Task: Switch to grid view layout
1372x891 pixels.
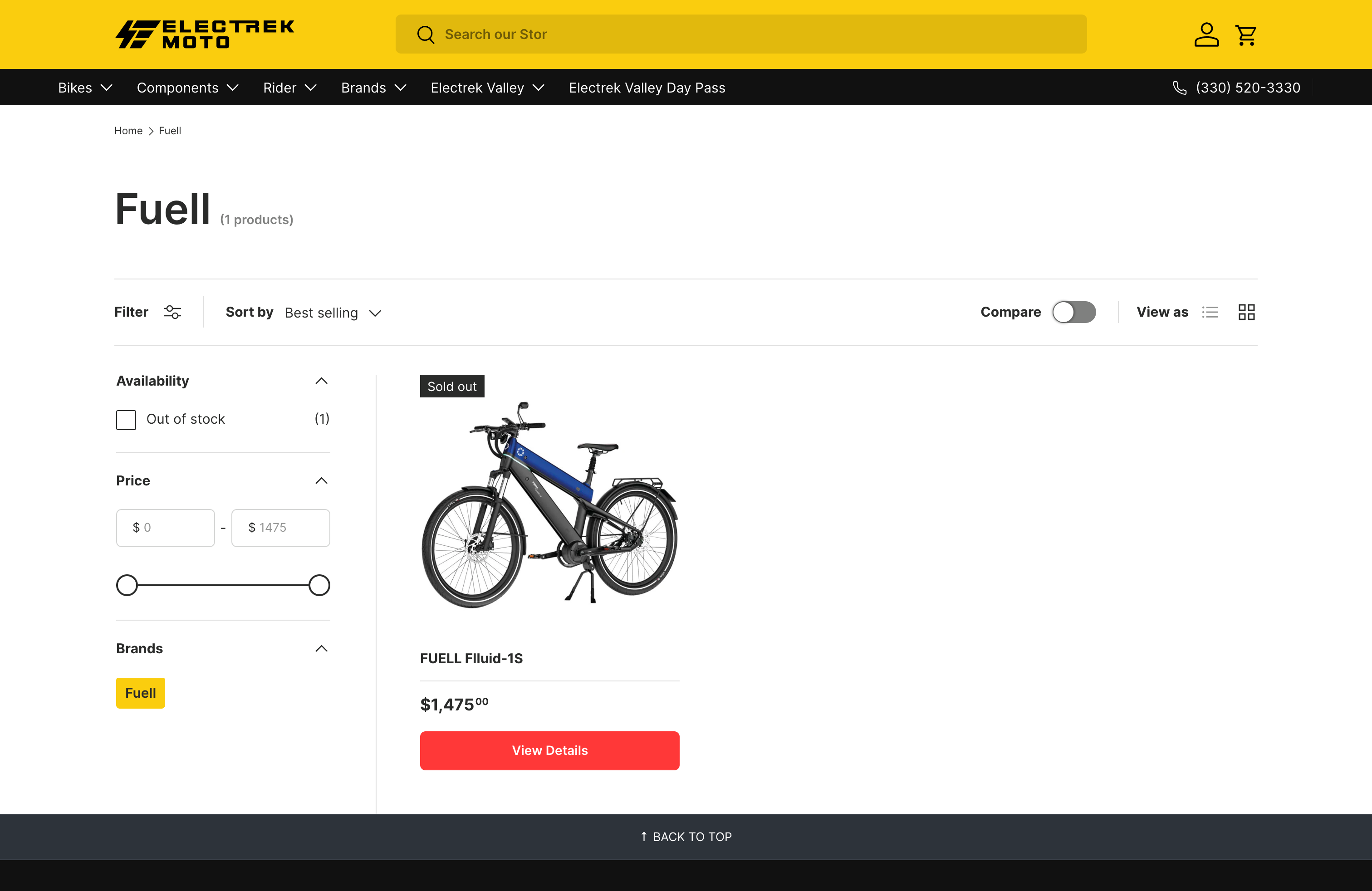Action: [1246, 312]
